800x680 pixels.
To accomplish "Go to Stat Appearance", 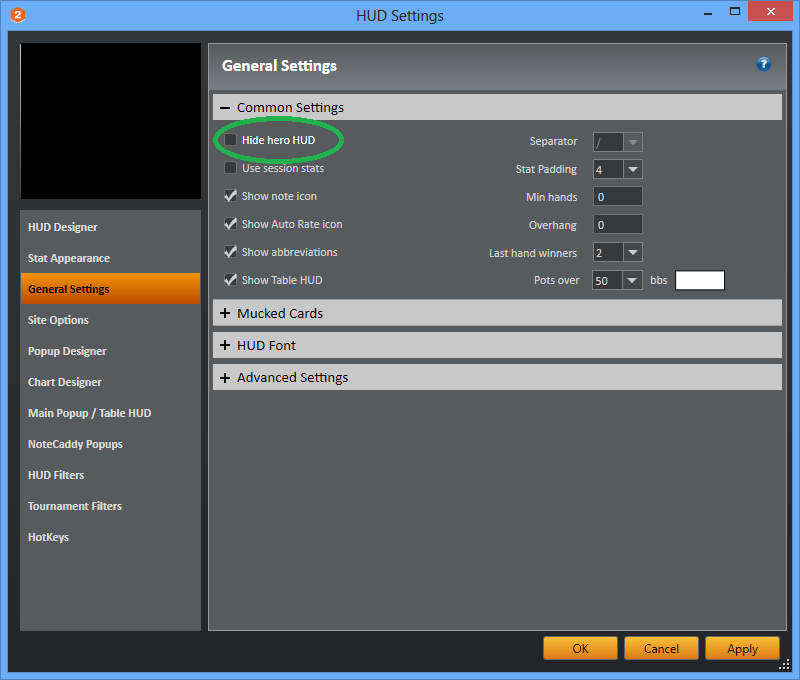I will [110, 258].
